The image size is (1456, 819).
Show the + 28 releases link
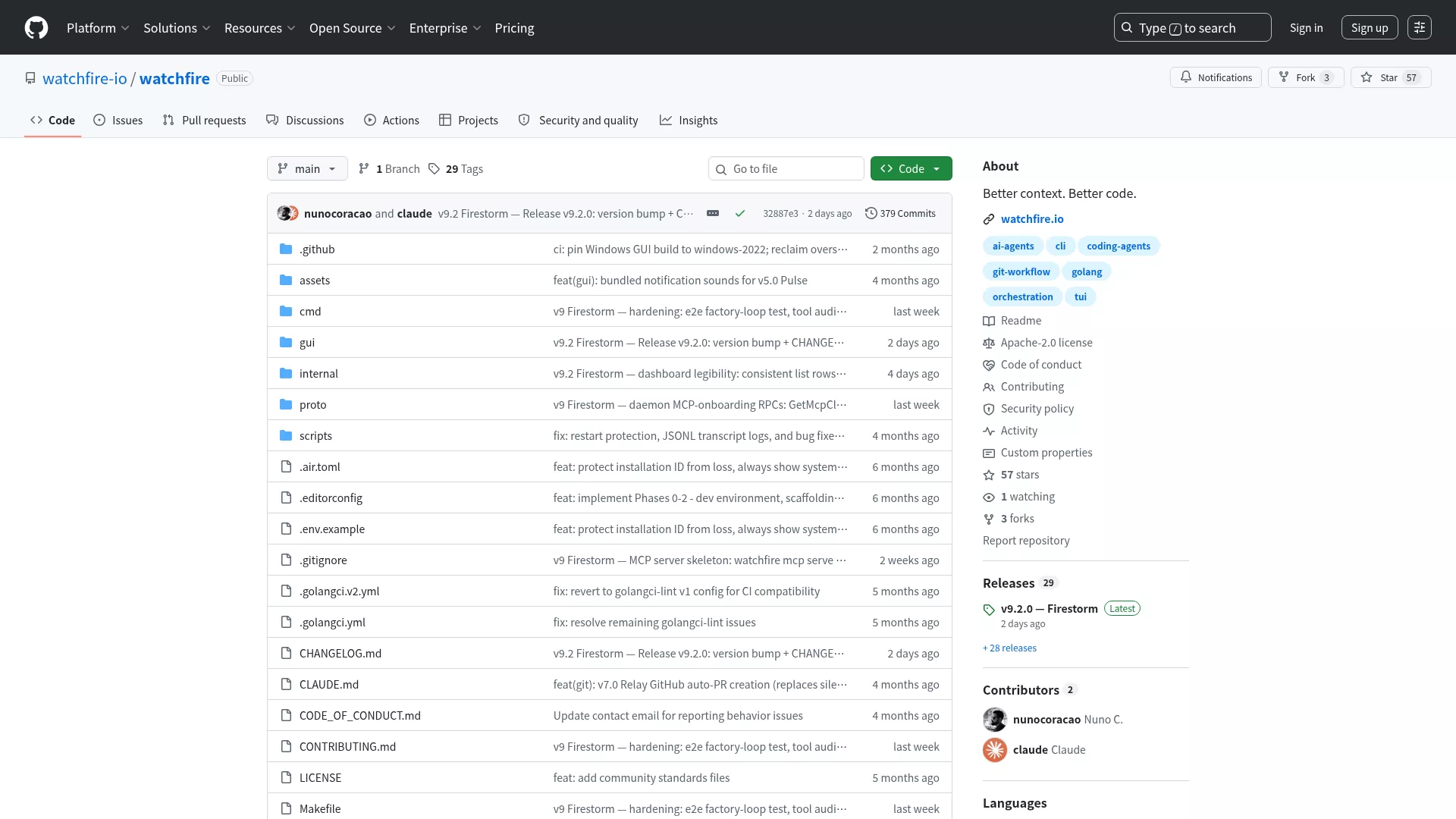click(x=1009, y=648)
